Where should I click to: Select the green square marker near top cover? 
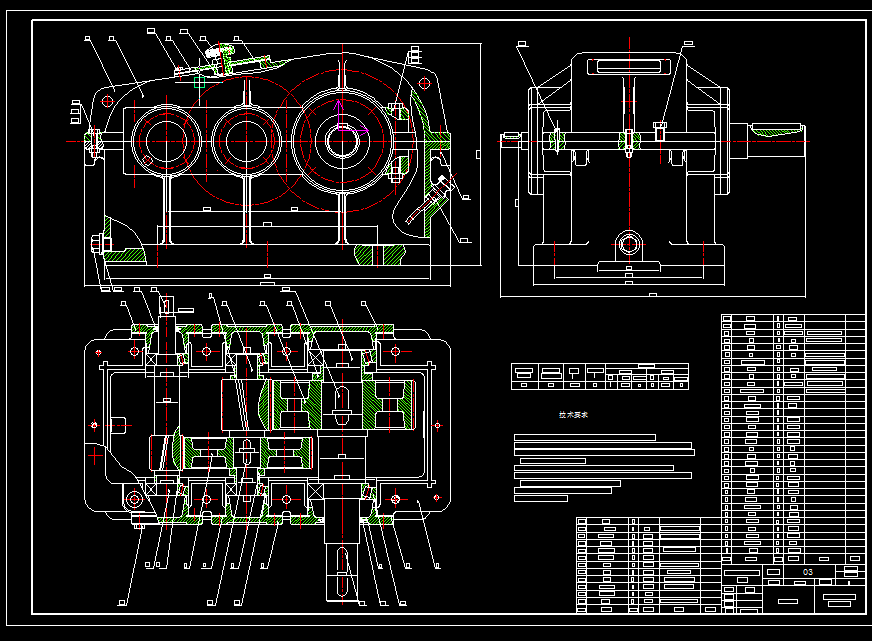200,83
